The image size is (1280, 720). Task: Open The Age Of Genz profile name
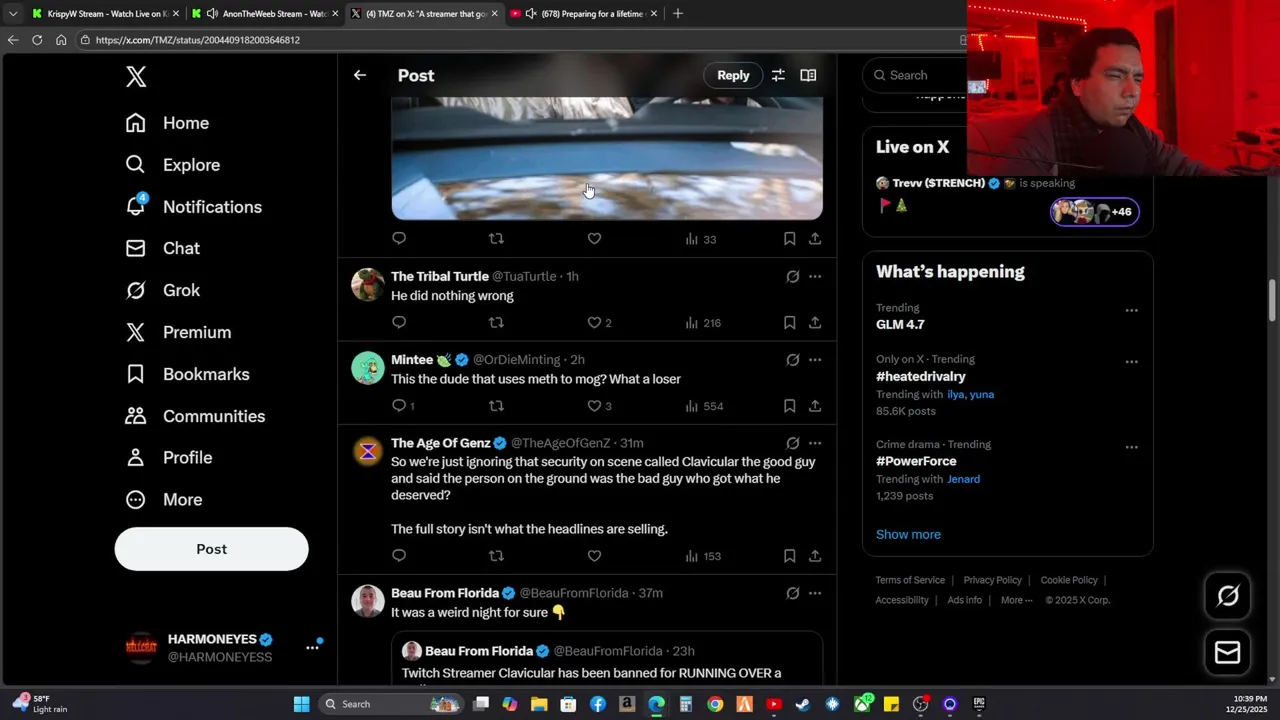441,443
